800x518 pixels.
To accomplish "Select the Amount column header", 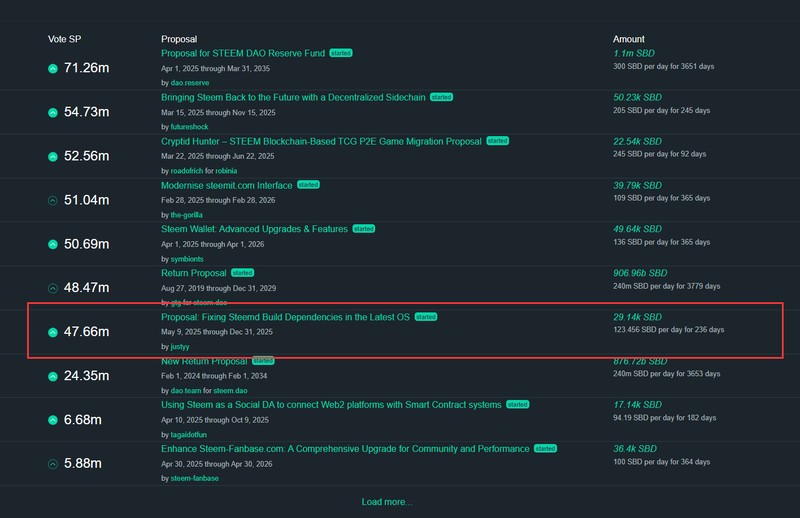I will click(x=629, y=39).
